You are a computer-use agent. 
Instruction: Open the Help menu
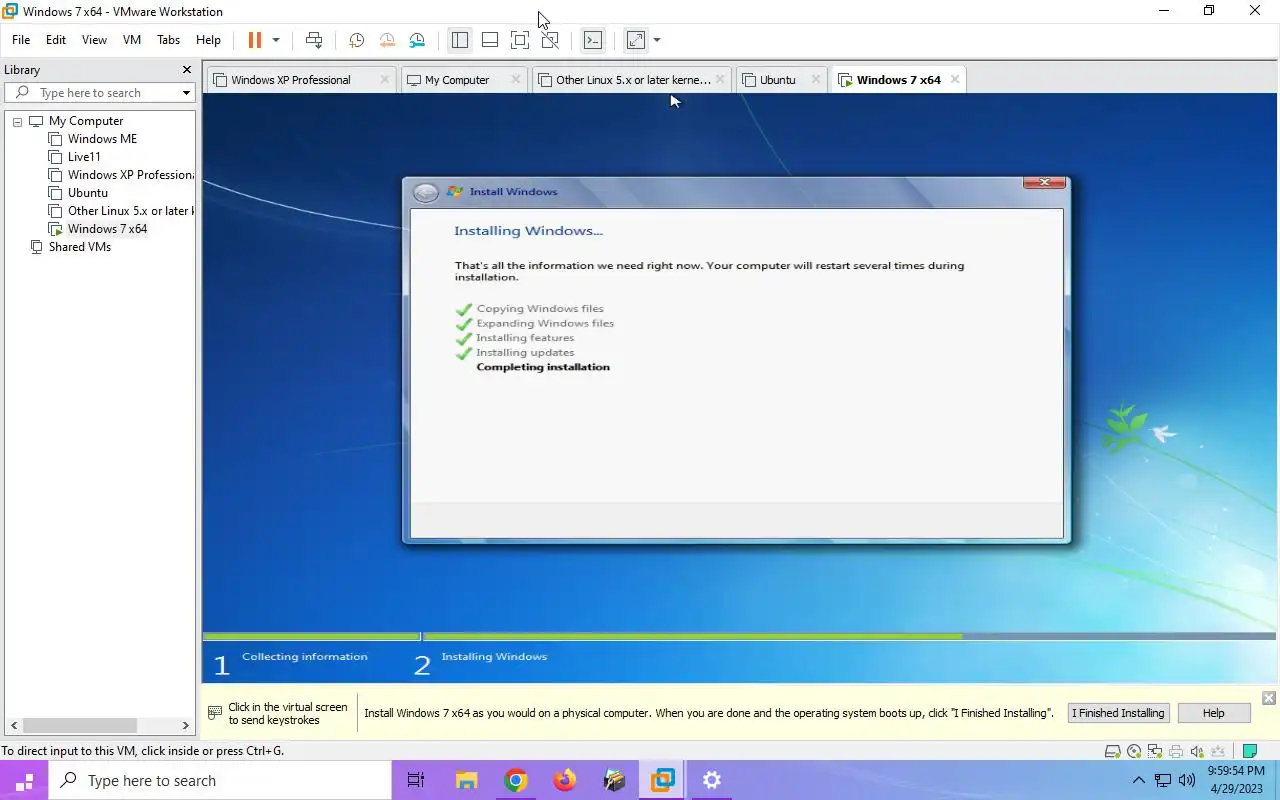click(x=208, y=40)
